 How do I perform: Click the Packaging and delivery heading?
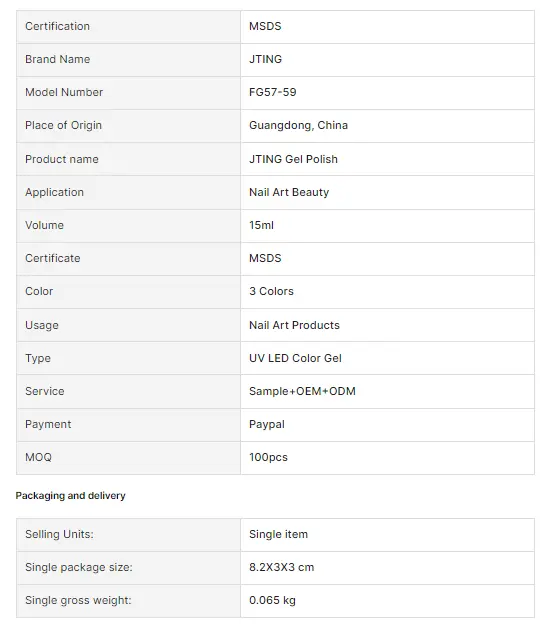71,496
